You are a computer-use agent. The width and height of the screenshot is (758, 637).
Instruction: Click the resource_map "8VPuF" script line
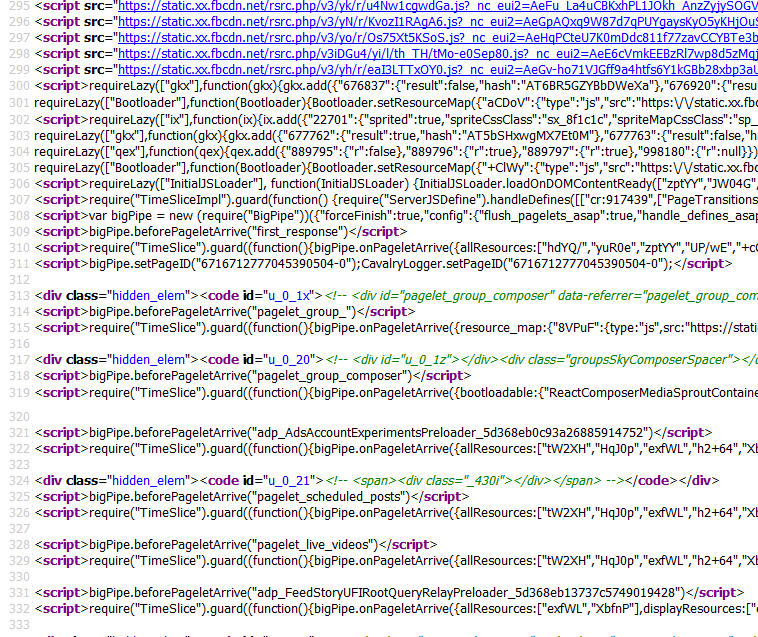coord(396,328)
